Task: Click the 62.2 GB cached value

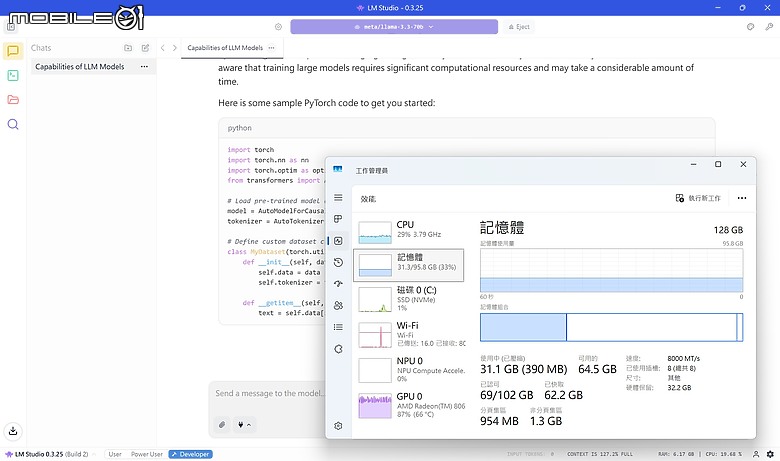Action: [x=563, y=395]
